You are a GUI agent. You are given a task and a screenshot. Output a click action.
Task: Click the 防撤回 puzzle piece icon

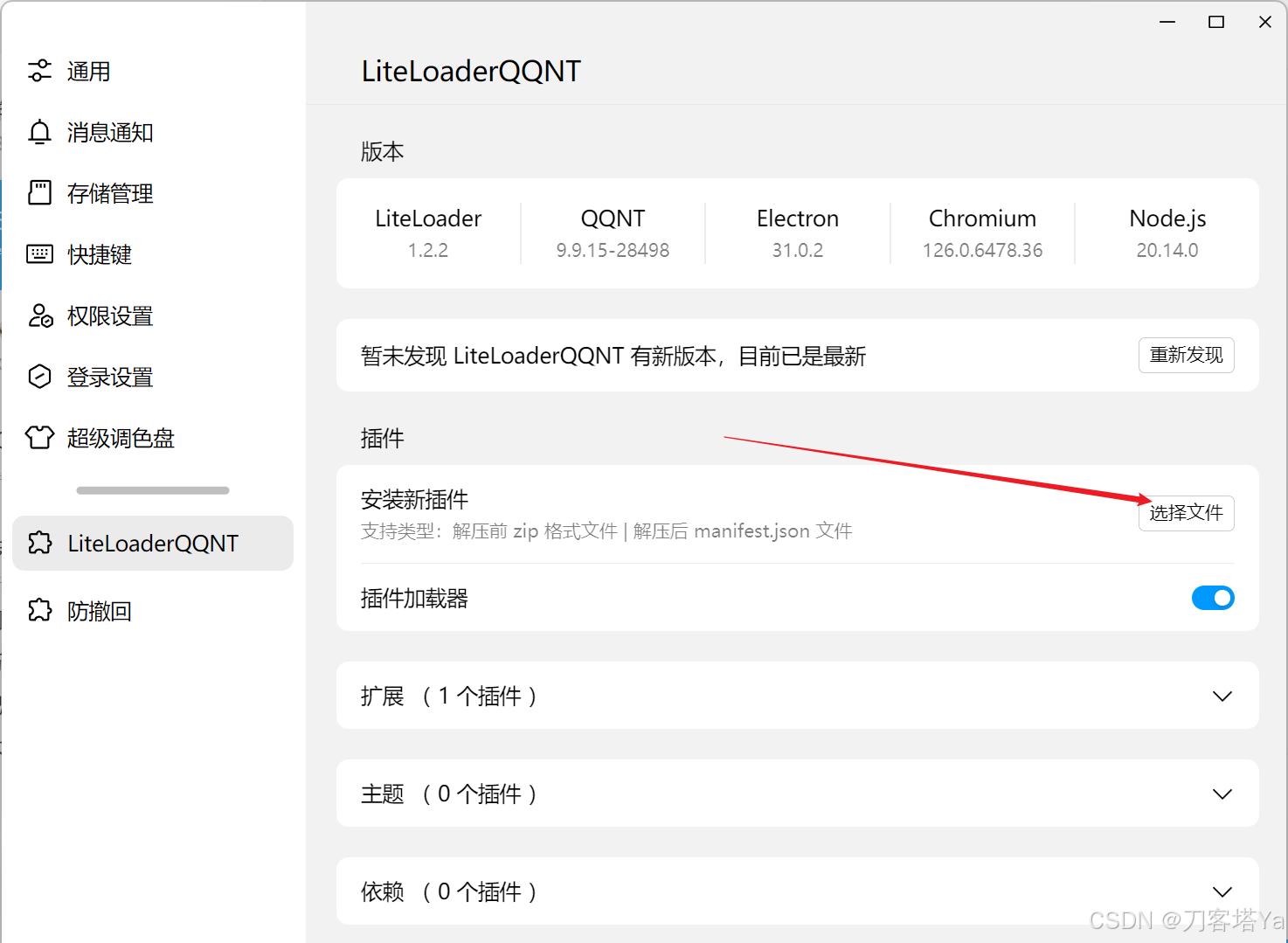40,610
